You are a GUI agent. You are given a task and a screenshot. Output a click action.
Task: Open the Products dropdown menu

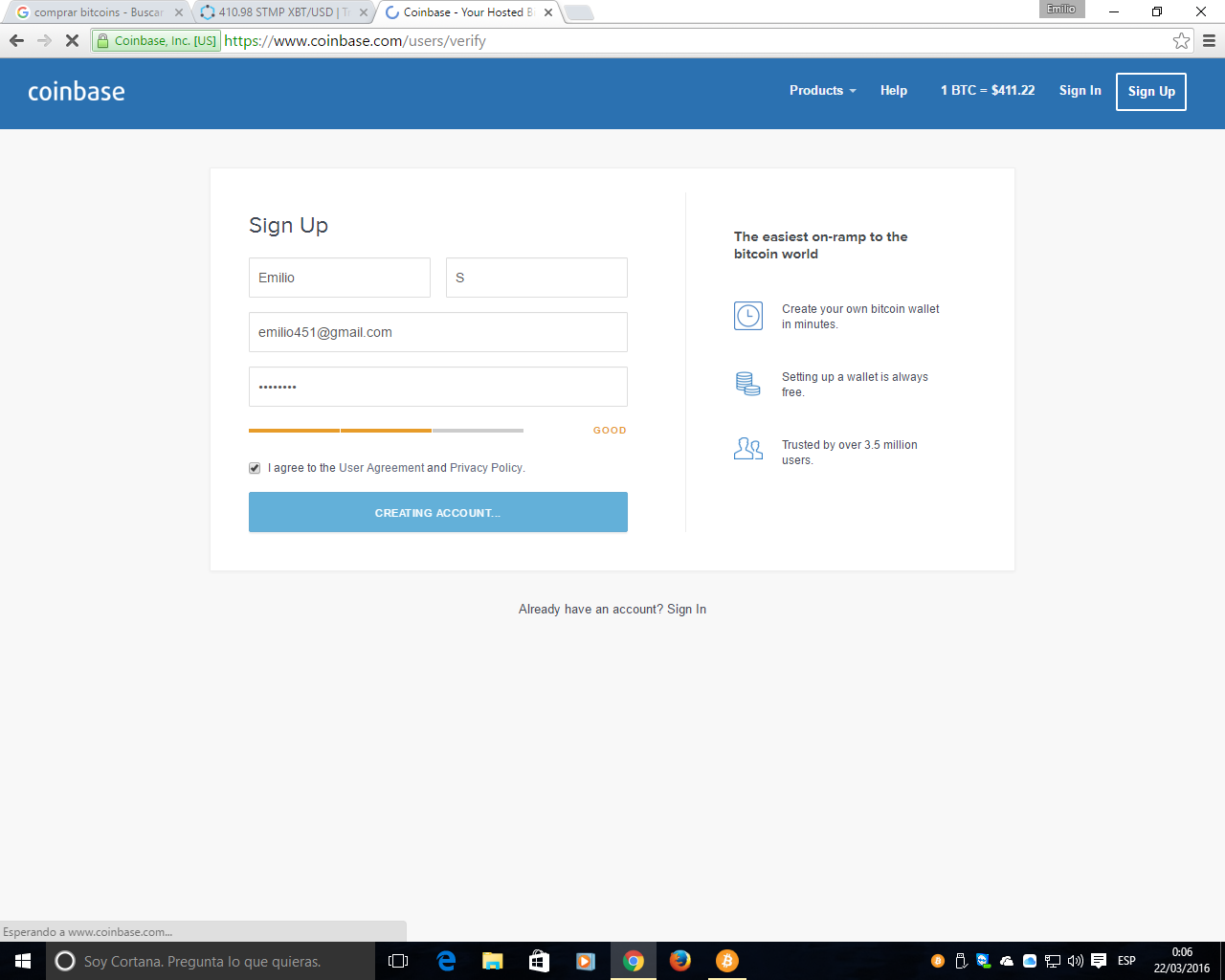coord(822,90)
